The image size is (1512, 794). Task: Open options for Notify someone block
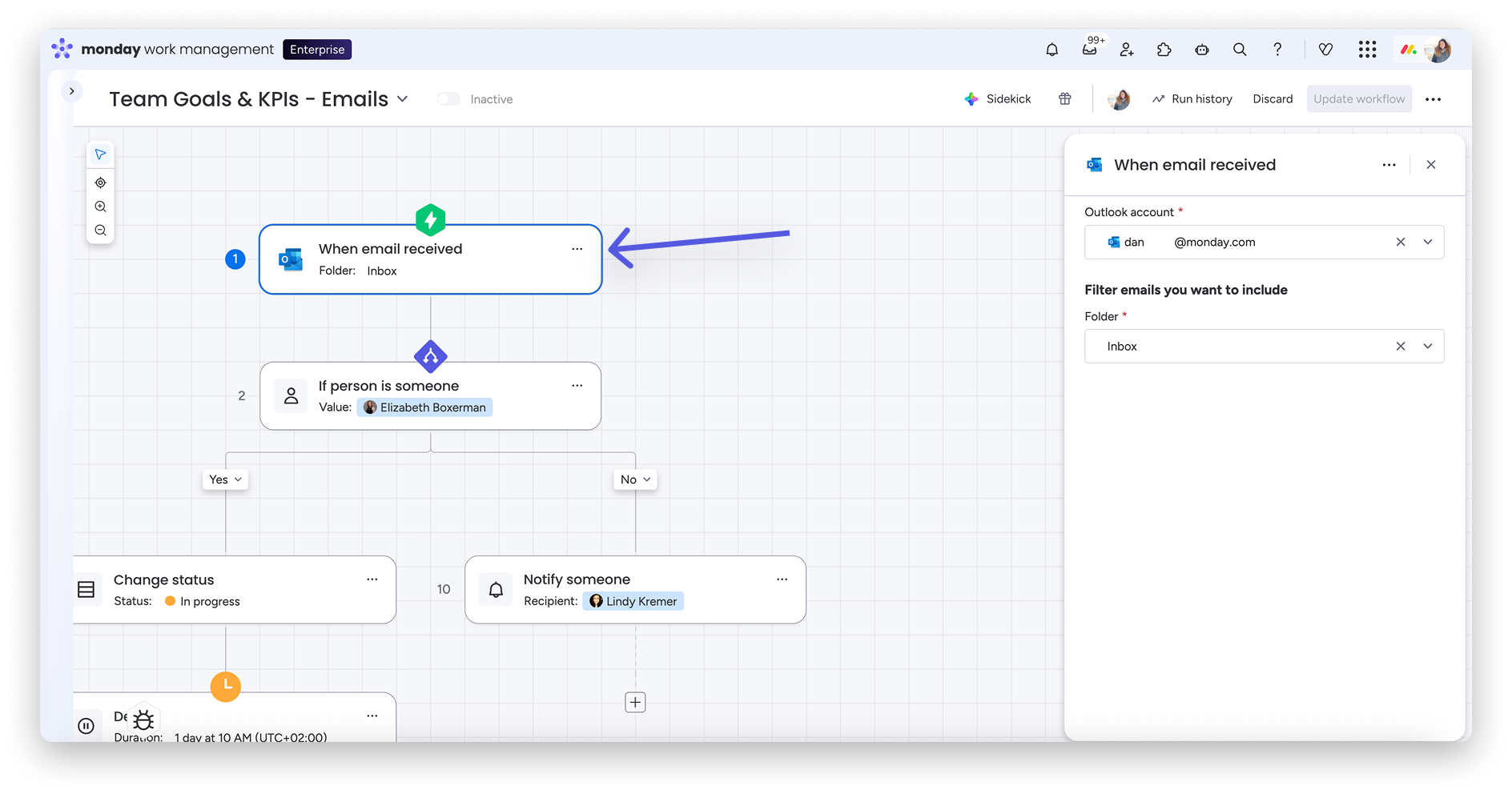tap(782, 579)
